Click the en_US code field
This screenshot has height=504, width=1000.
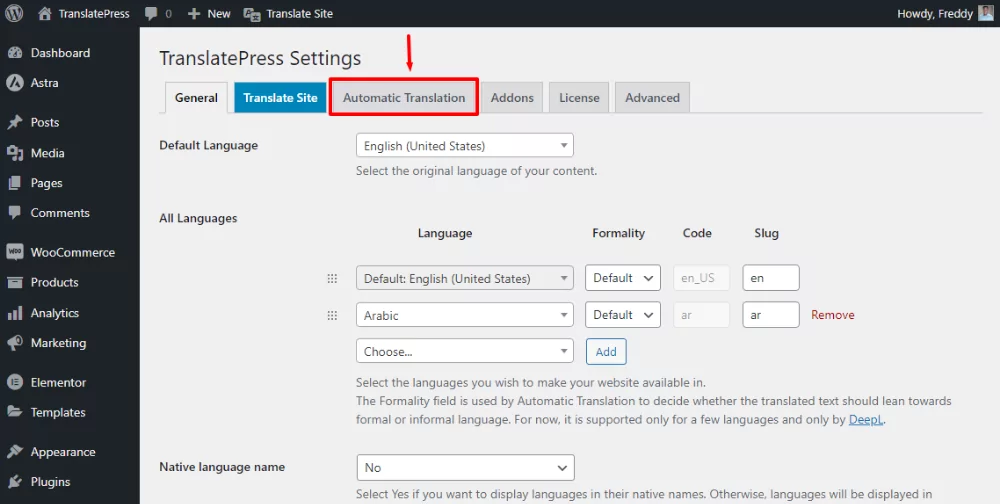(x=702, y=278)
